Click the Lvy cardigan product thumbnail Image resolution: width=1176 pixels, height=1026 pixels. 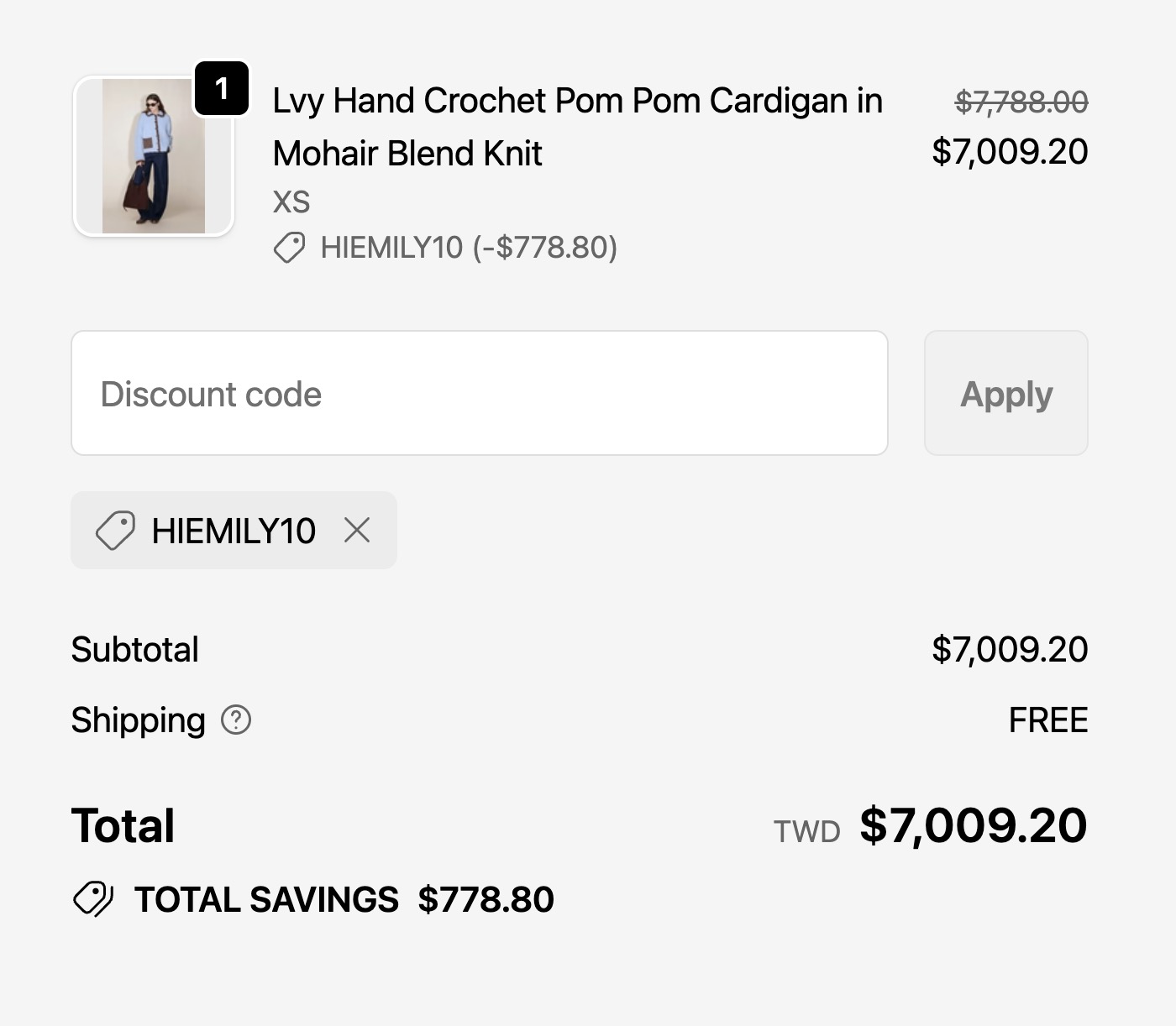point(153,156)
